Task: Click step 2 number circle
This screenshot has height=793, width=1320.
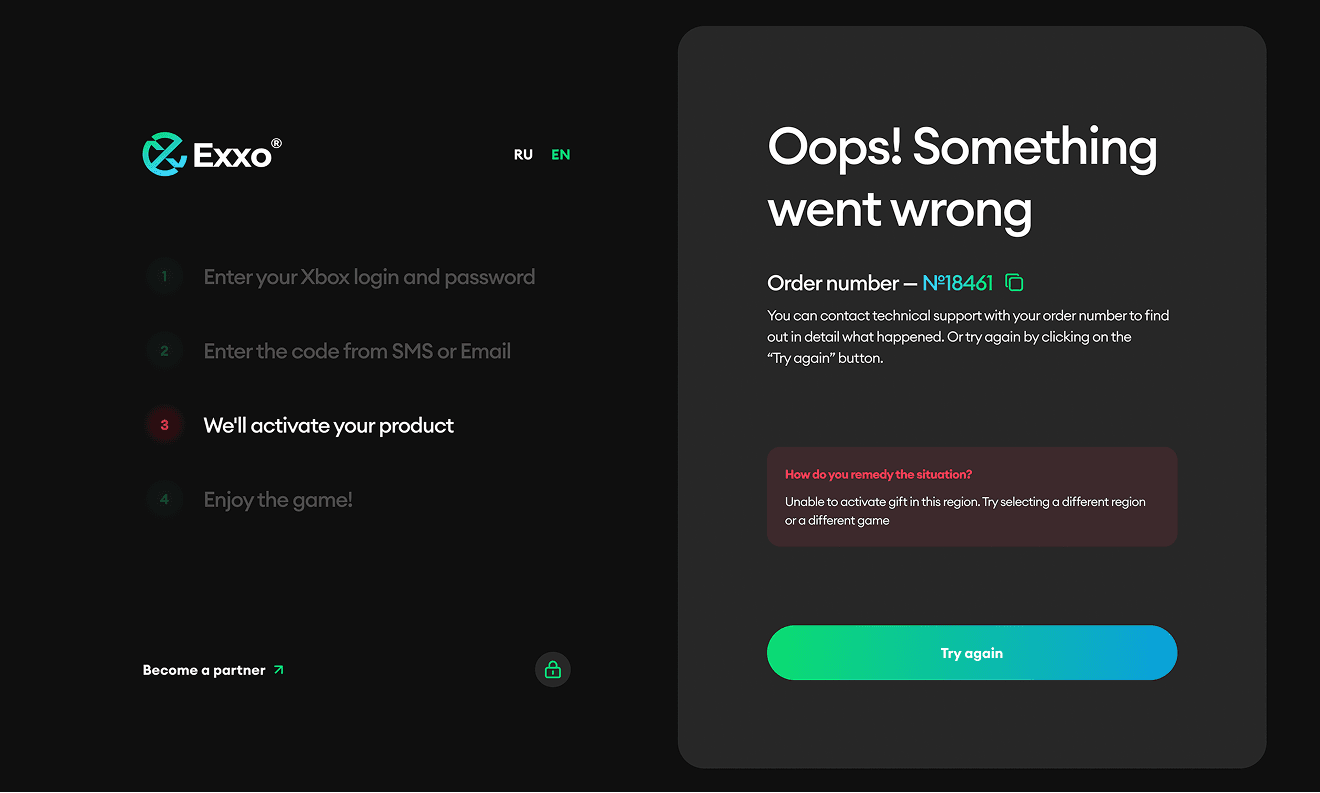Action: (165, 351)
